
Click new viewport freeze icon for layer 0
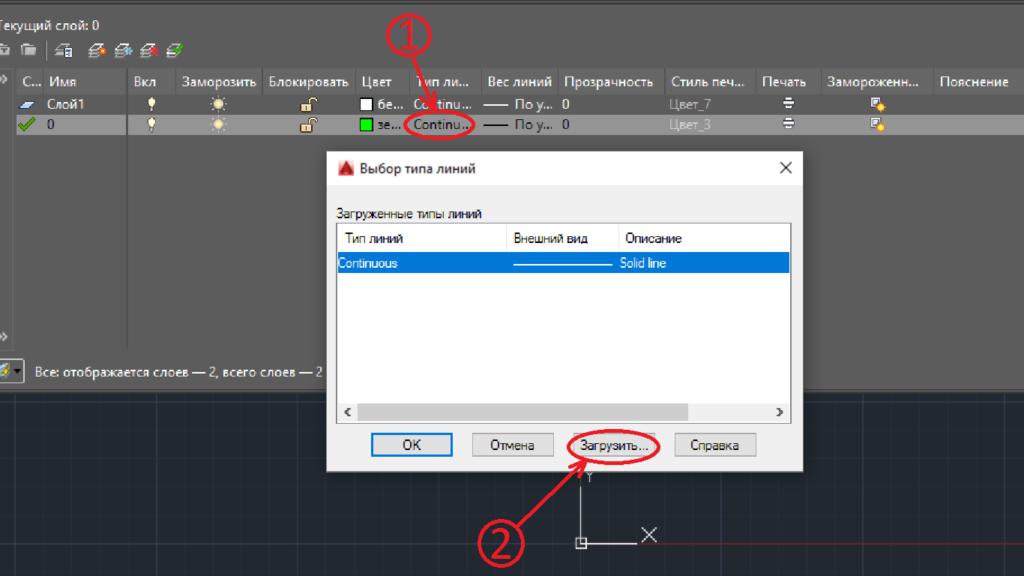pos(877,125)
